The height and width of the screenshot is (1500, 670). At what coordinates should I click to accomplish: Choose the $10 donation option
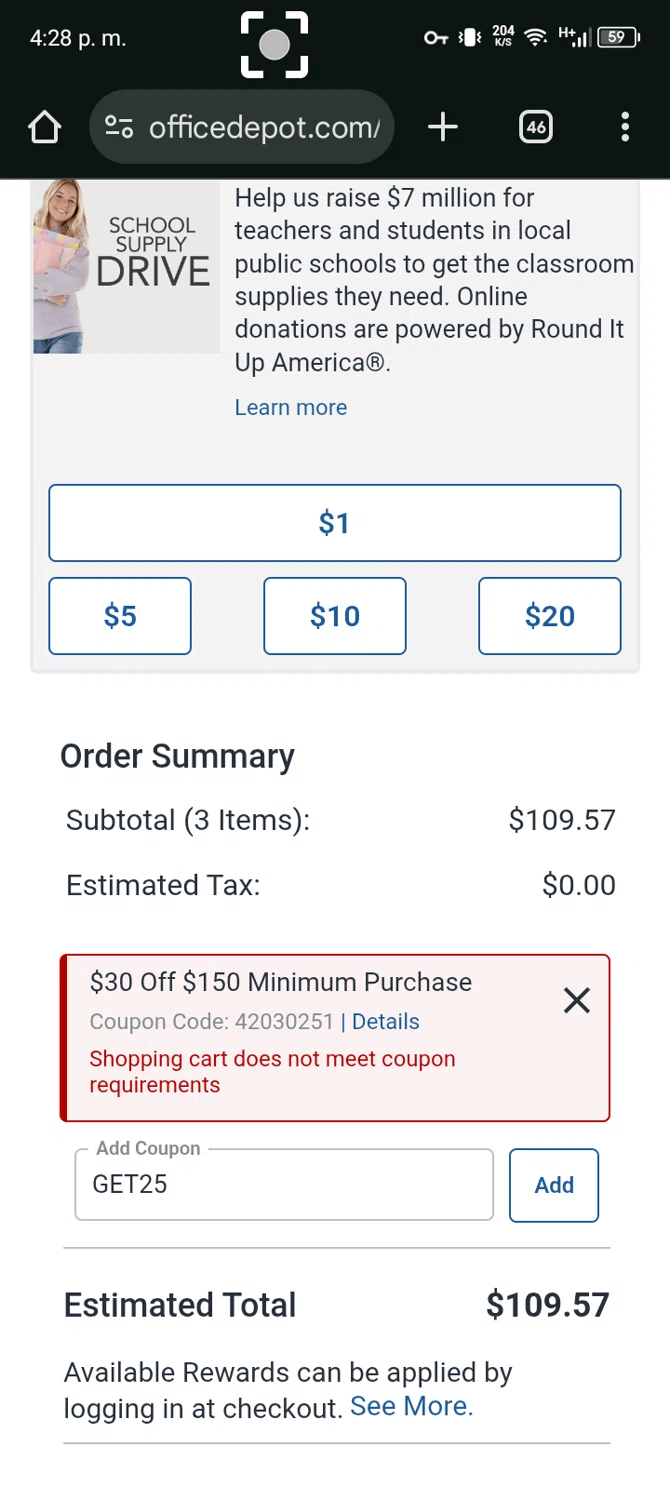click(x=334, y=616)
